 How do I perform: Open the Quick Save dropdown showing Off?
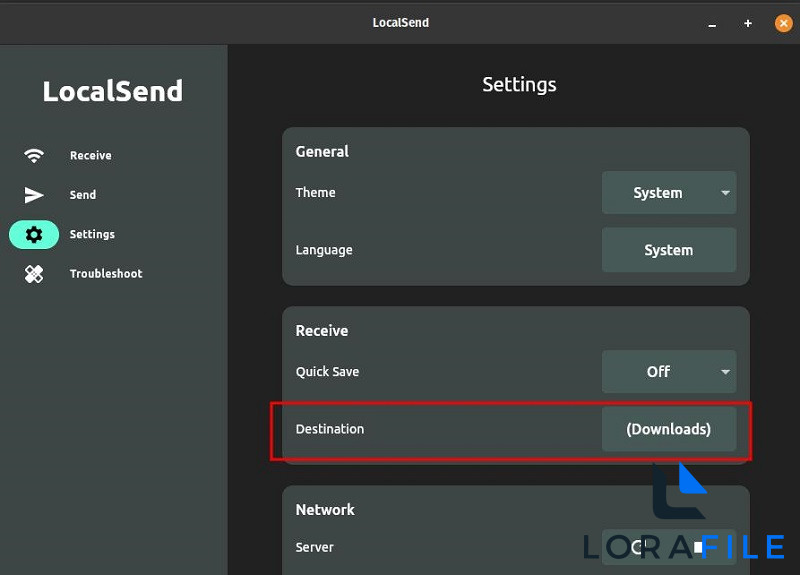coord(669,371)
